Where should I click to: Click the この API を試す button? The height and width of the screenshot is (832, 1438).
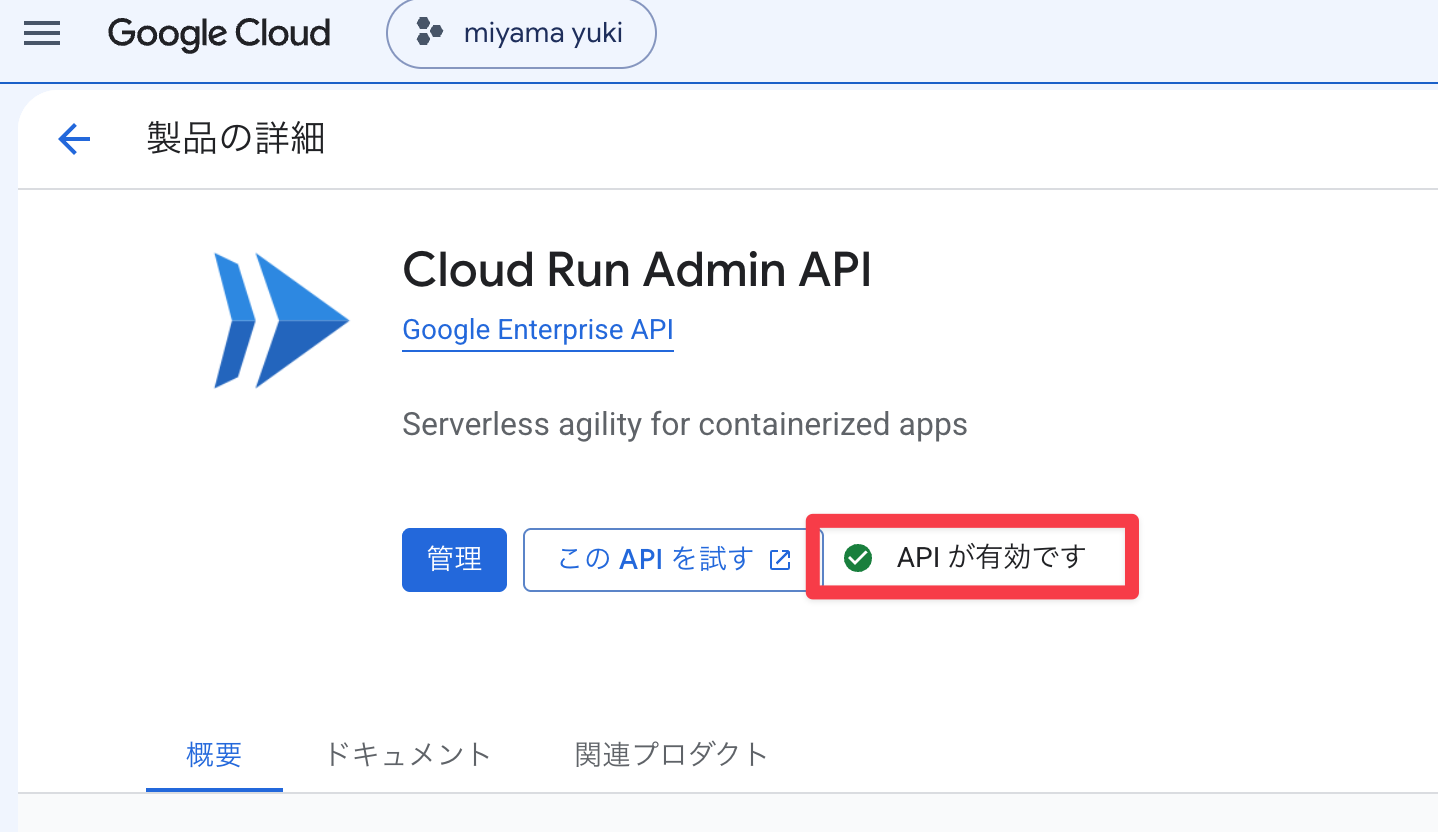pos(674,560)
